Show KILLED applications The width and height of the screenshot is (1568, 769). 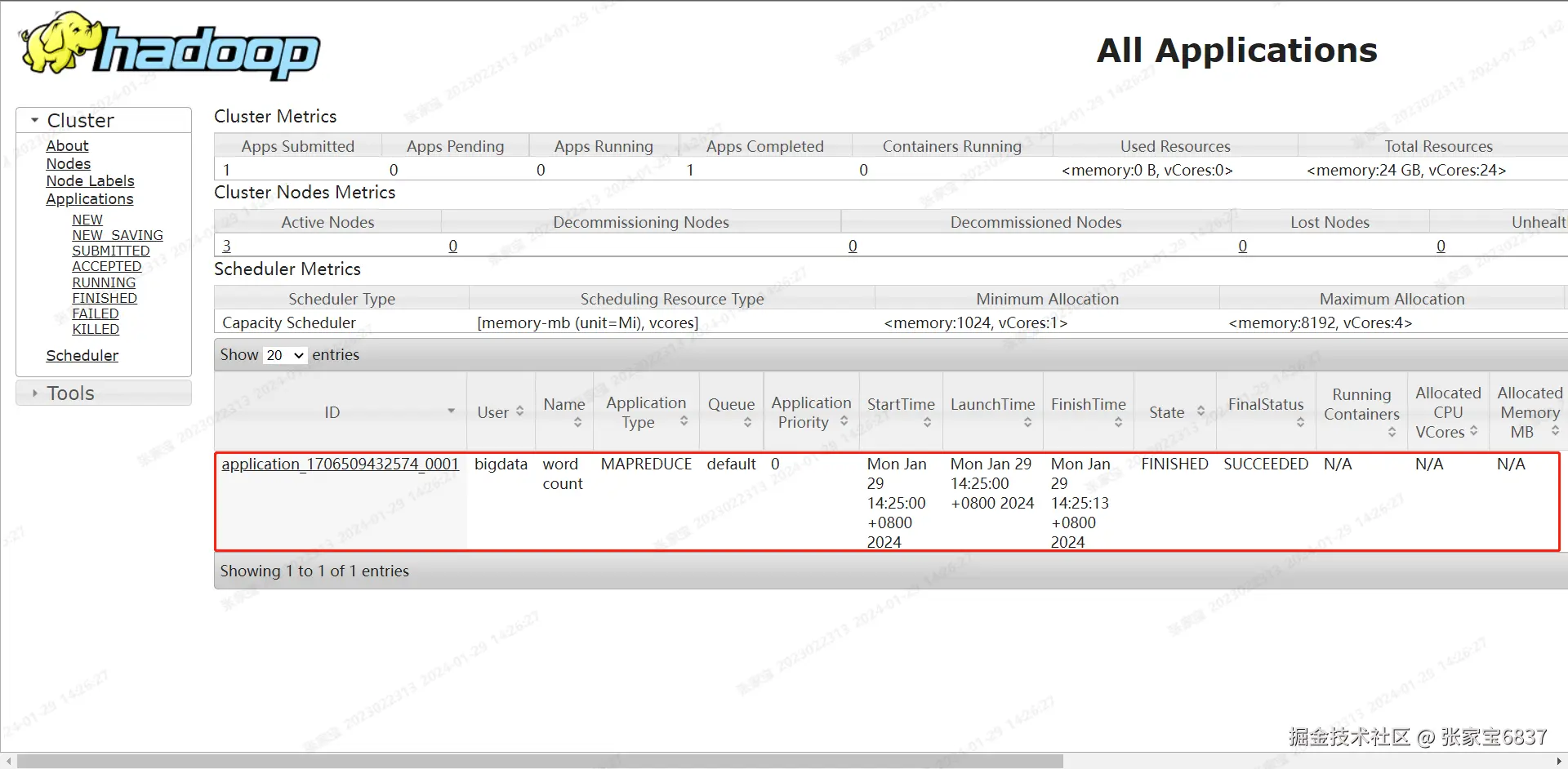[96, 329]
